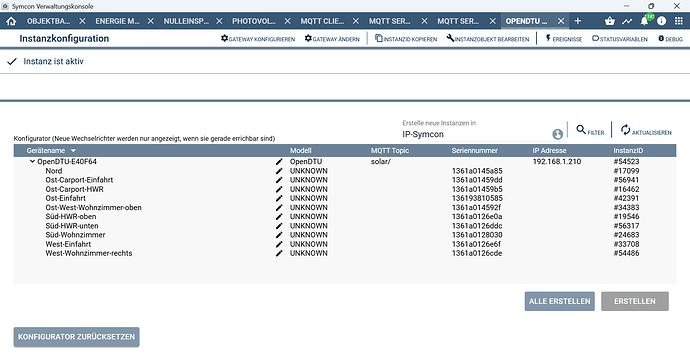The width and height of the screenshot is (690, 362).
Task: Close the NULLEINSP... tab
Action: [219, 21]
